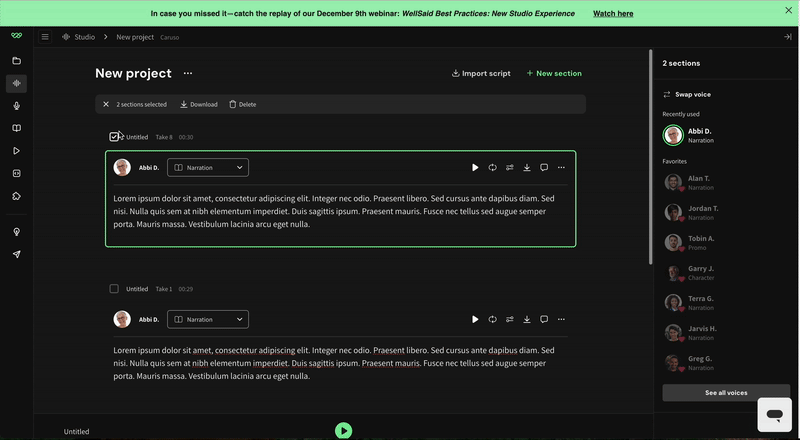The height and width of the screenshot is (440, 800).
Task: Open the microphone icon in left sidebar
Action: pos(16,106)
